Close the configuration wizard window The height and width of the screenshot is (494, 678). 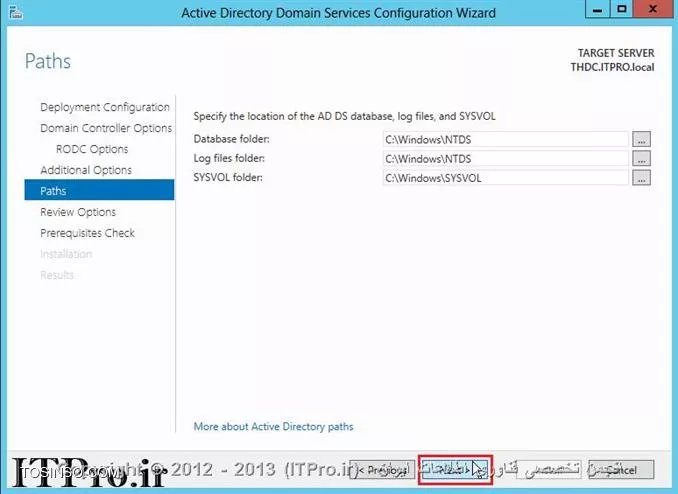pos(653,9)
